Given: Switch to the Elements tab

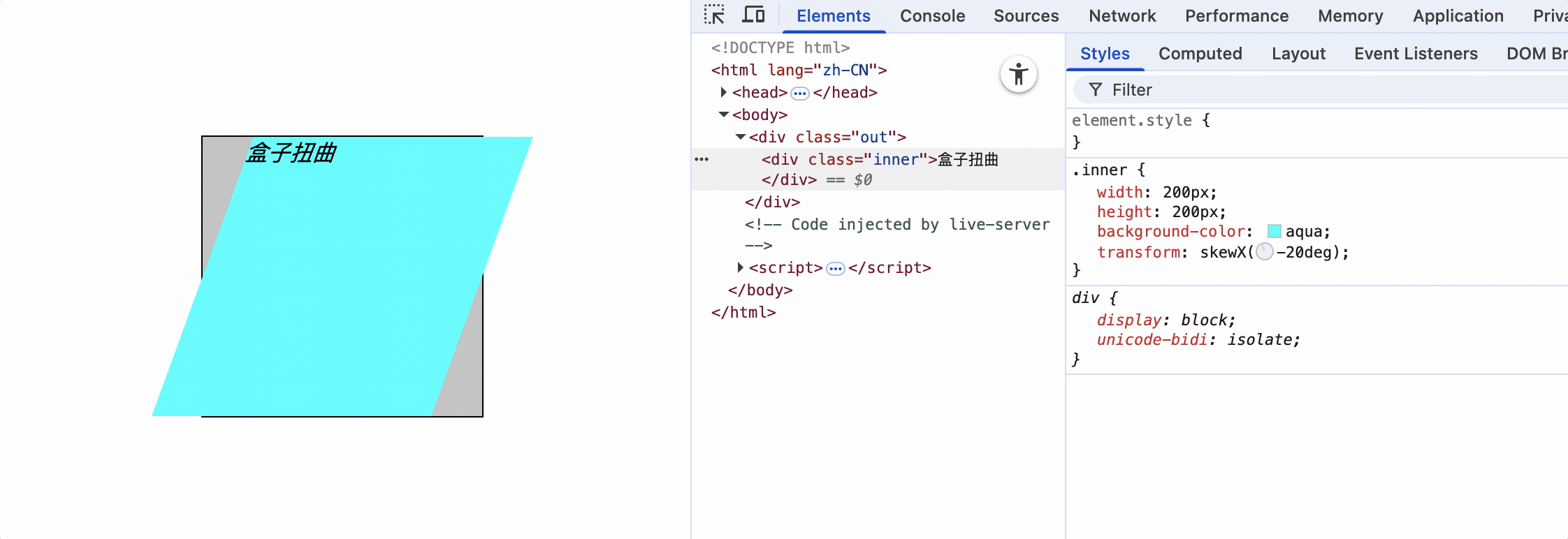Looking at the screenshot, I should click(834, 16).
